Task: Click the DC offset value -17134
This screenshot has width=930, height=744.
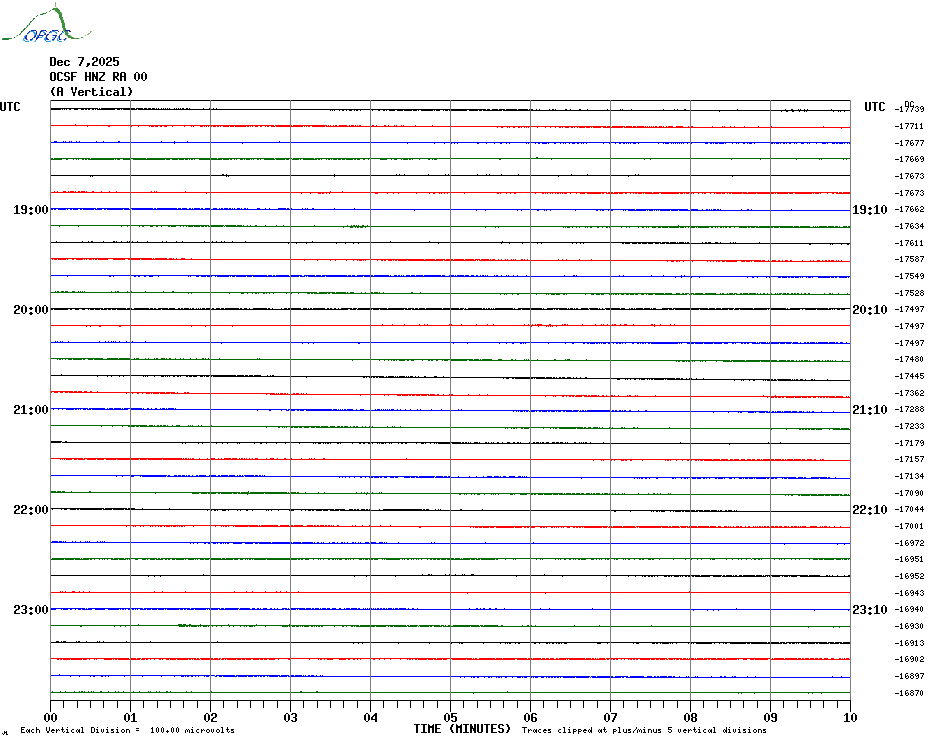Action: 909,476
